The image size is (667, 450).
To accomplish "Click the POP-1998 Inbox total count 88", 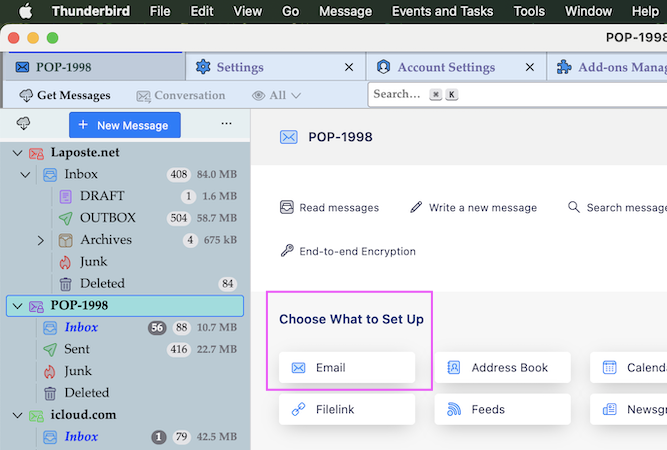I will point(182,328).
